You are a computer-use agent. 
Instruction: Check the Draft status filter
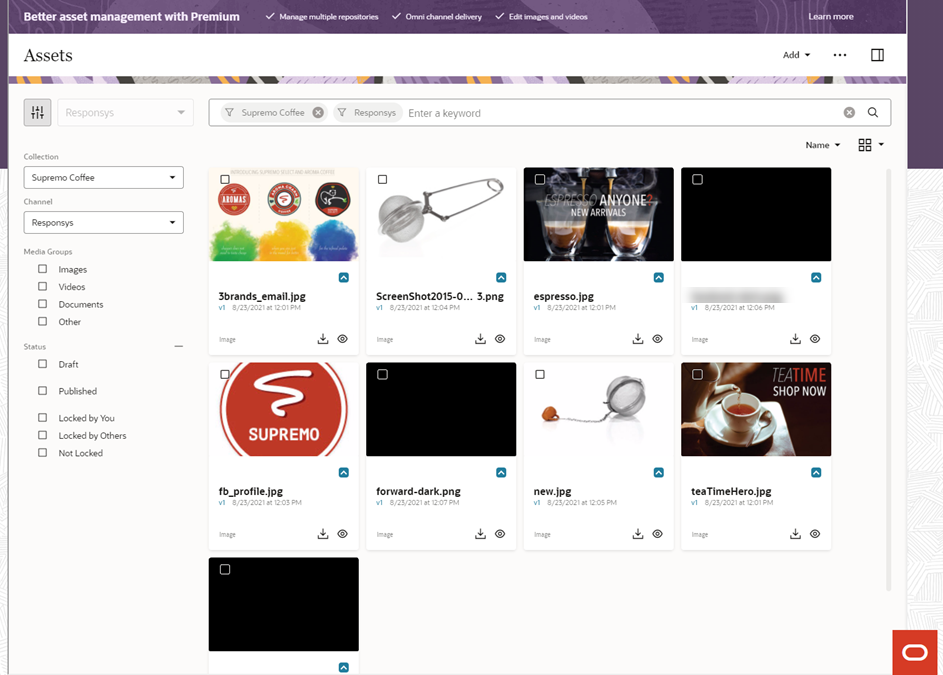[43, 364]
